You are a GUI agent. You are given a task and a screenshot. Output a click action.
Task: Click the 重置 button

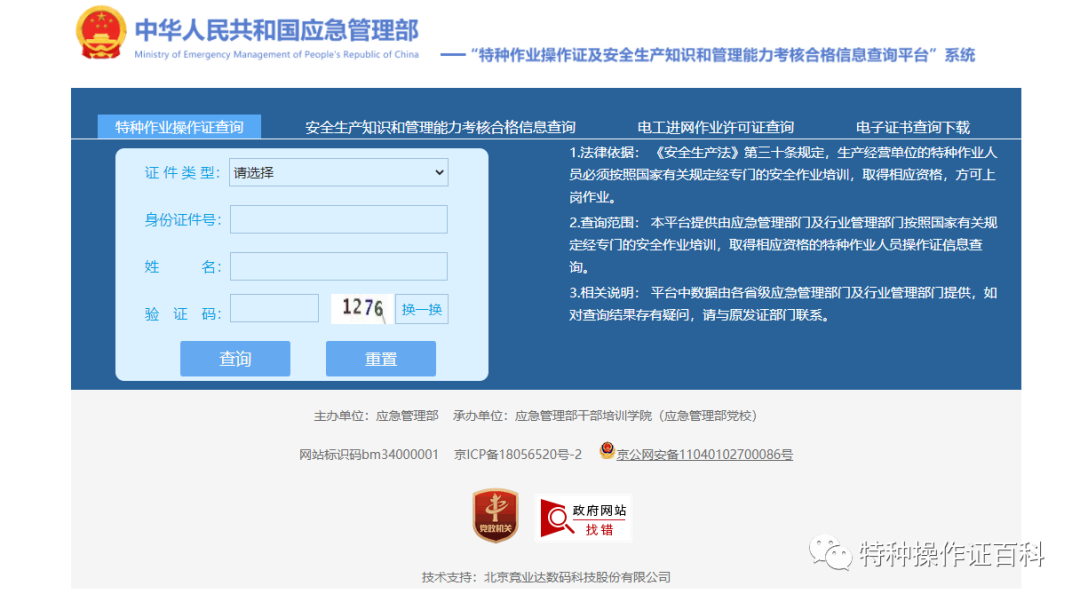click(381, 358)
